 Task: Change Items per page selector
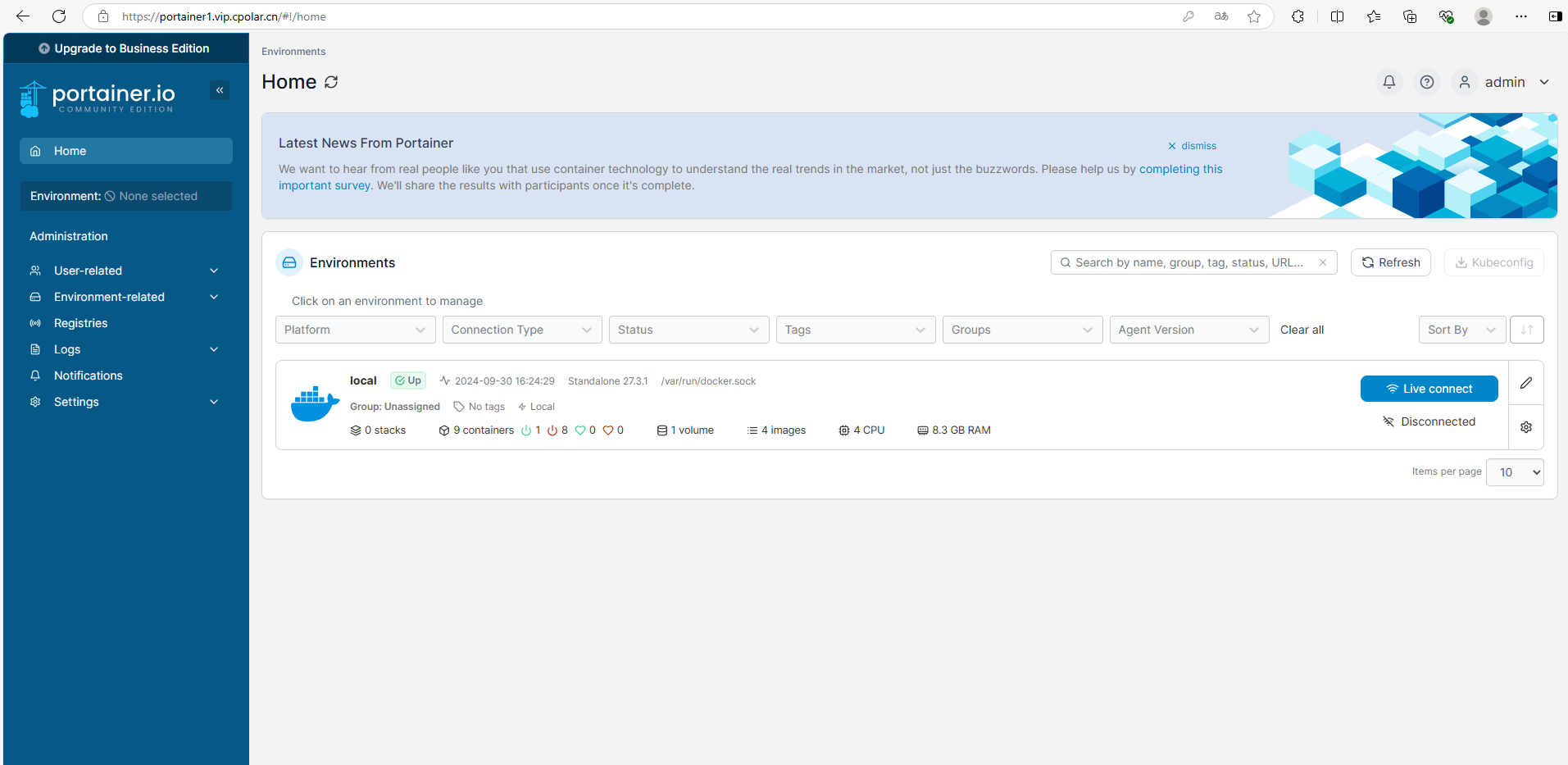coord(1515,472)
